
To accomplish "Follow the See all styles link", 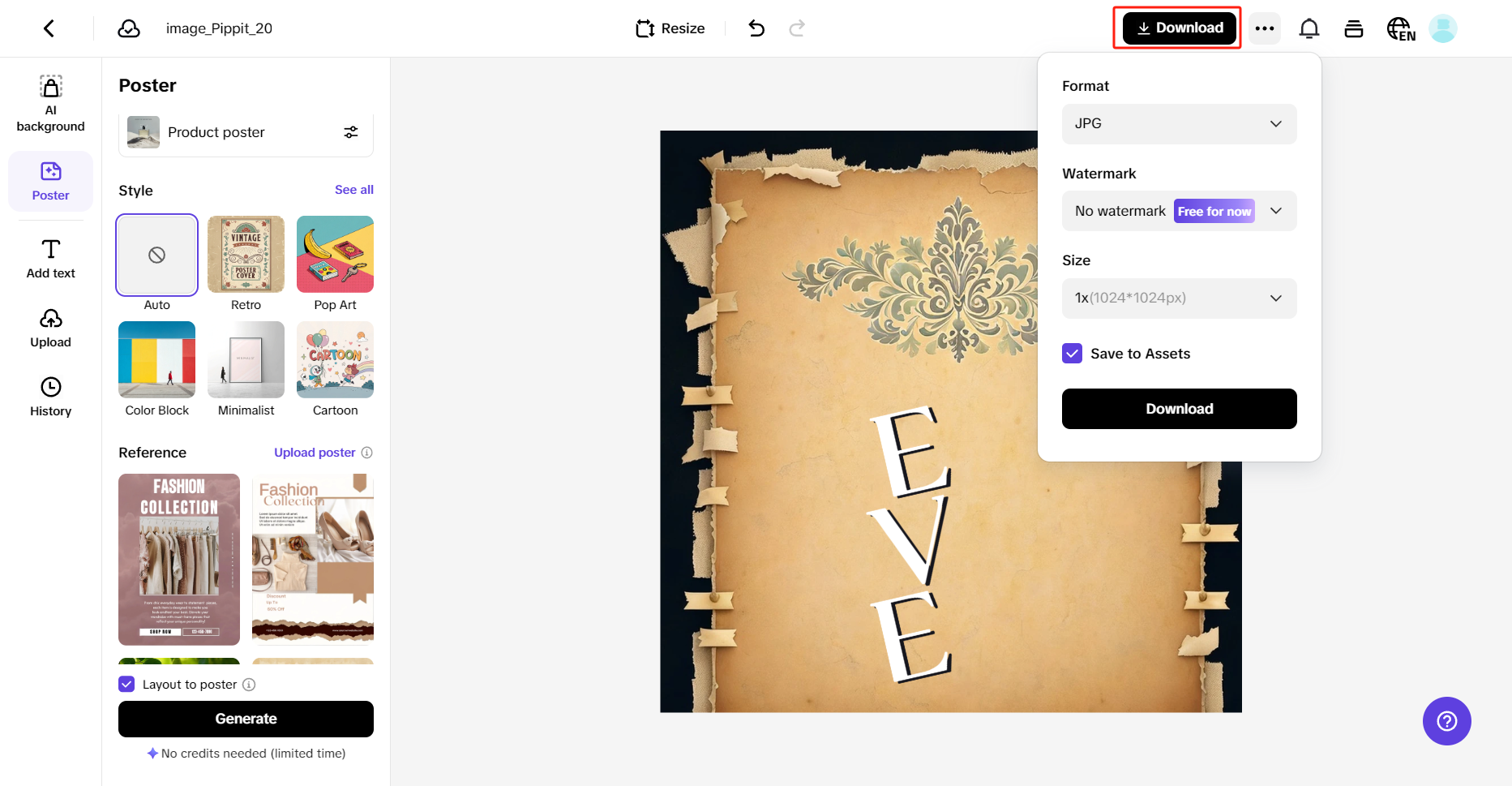I will (354, 190).
